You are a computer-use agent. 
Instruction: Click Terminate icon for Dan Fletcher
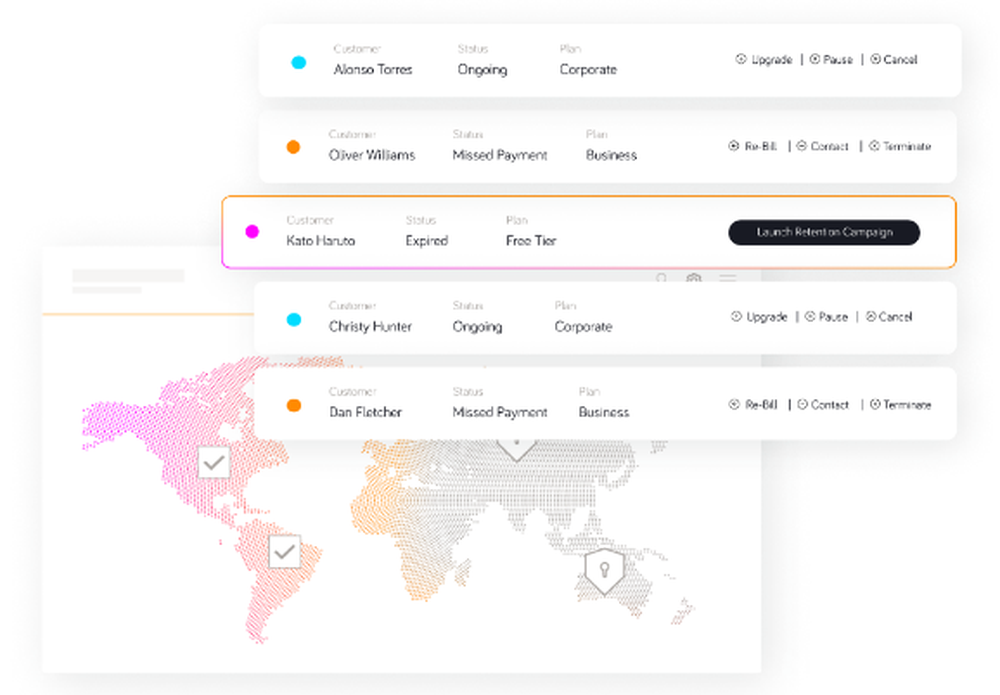875,405
